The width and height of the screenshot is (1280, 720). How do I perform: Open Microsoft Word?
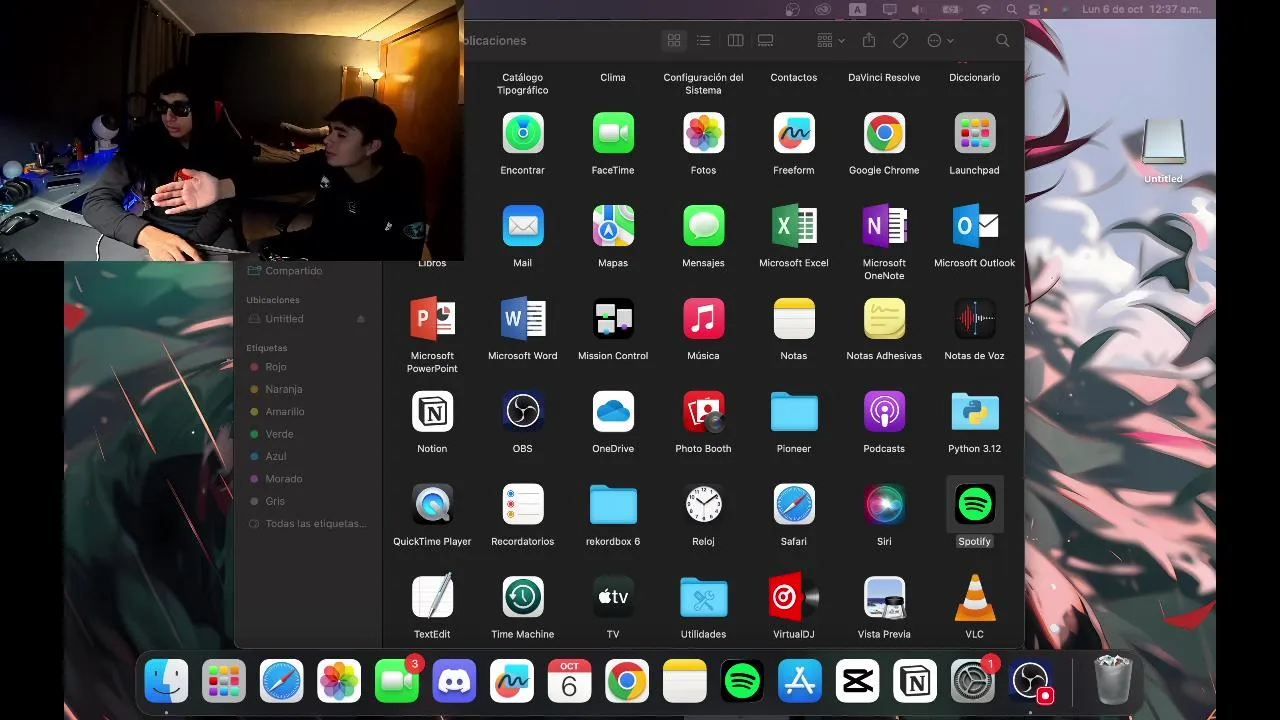pos(523,319)
